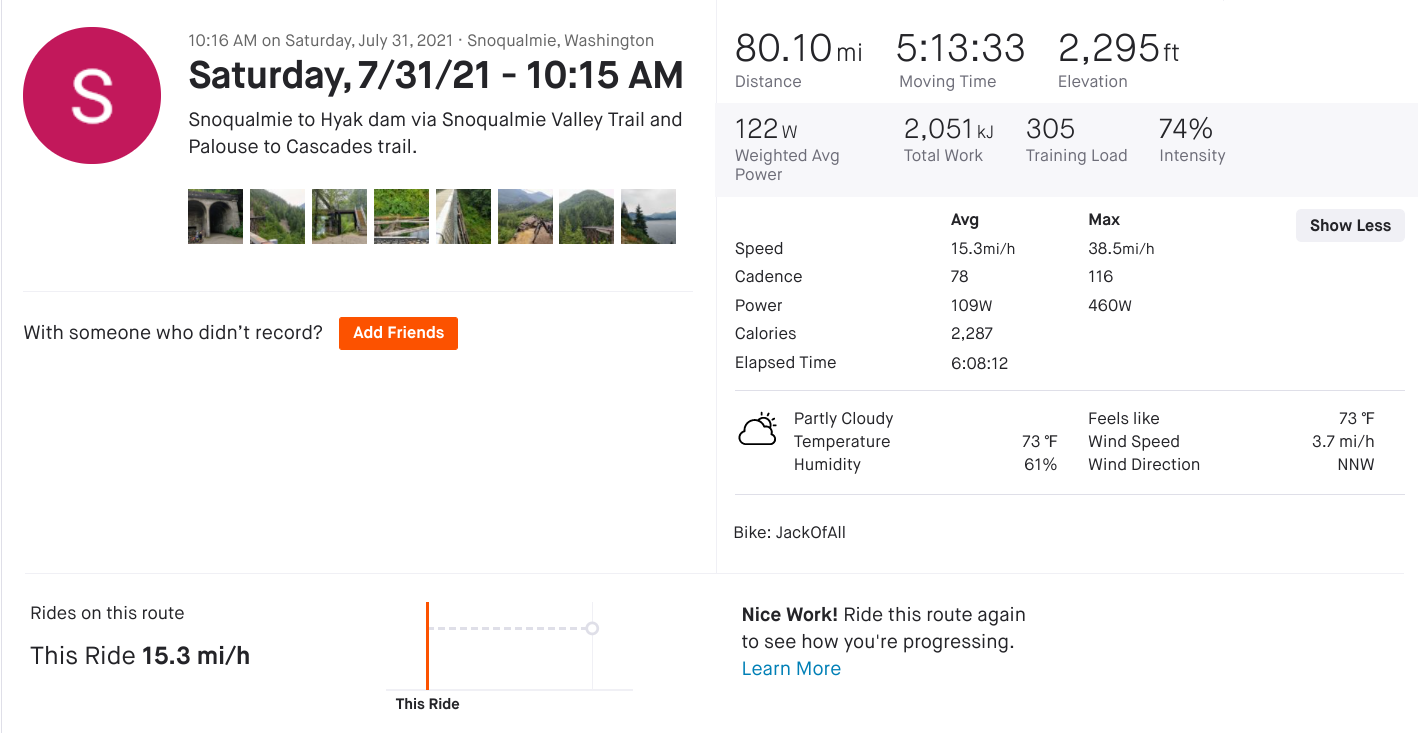Click the pink S profile avatar
The image size is (1418, 733).
[x=92, y=95]
